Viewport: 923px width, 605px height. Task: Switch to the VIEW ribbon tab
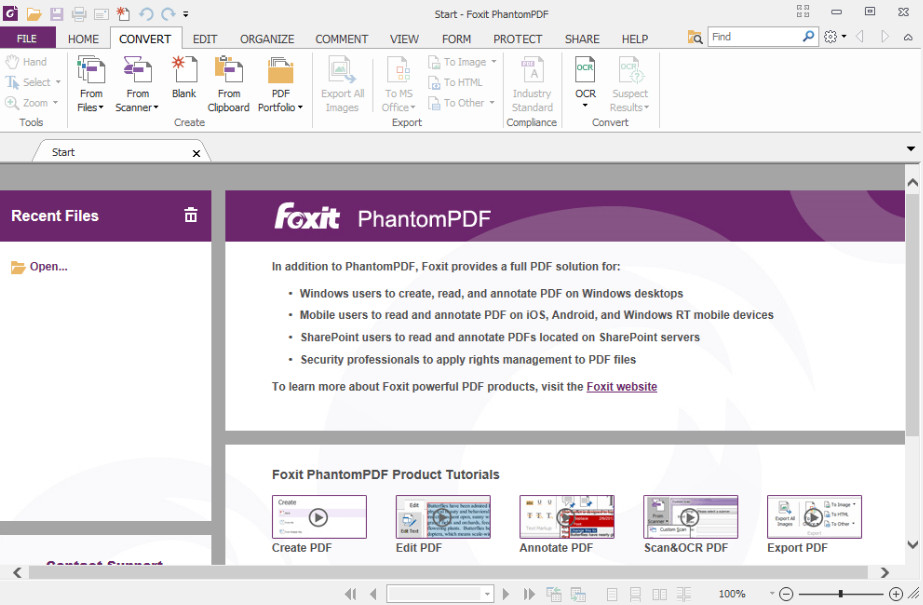coord(404,39)
